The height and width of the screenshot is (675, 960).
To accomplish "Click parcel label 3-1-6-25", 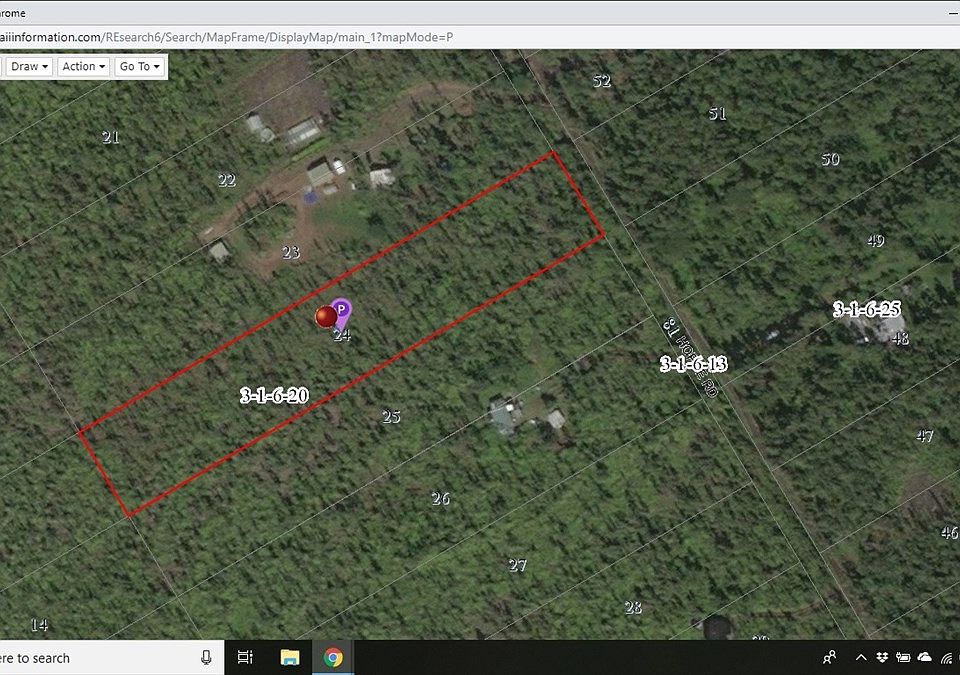I will (x=866, y=309).
